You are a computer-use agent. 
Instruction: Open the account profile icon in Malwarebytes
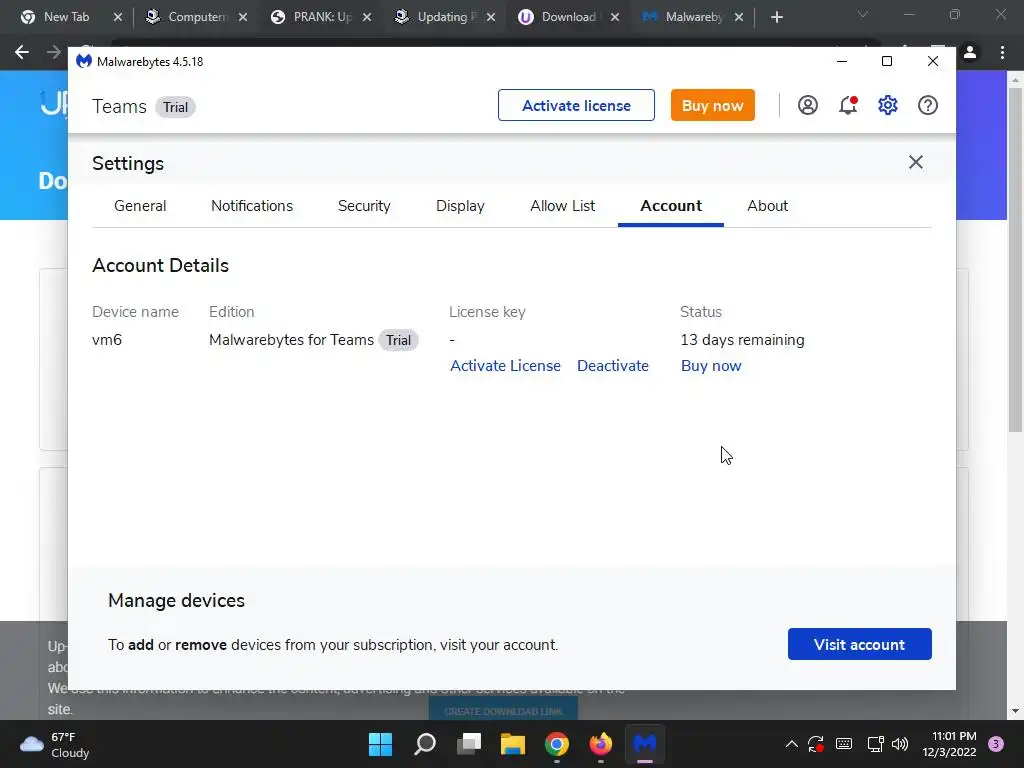tap(808, 105)
